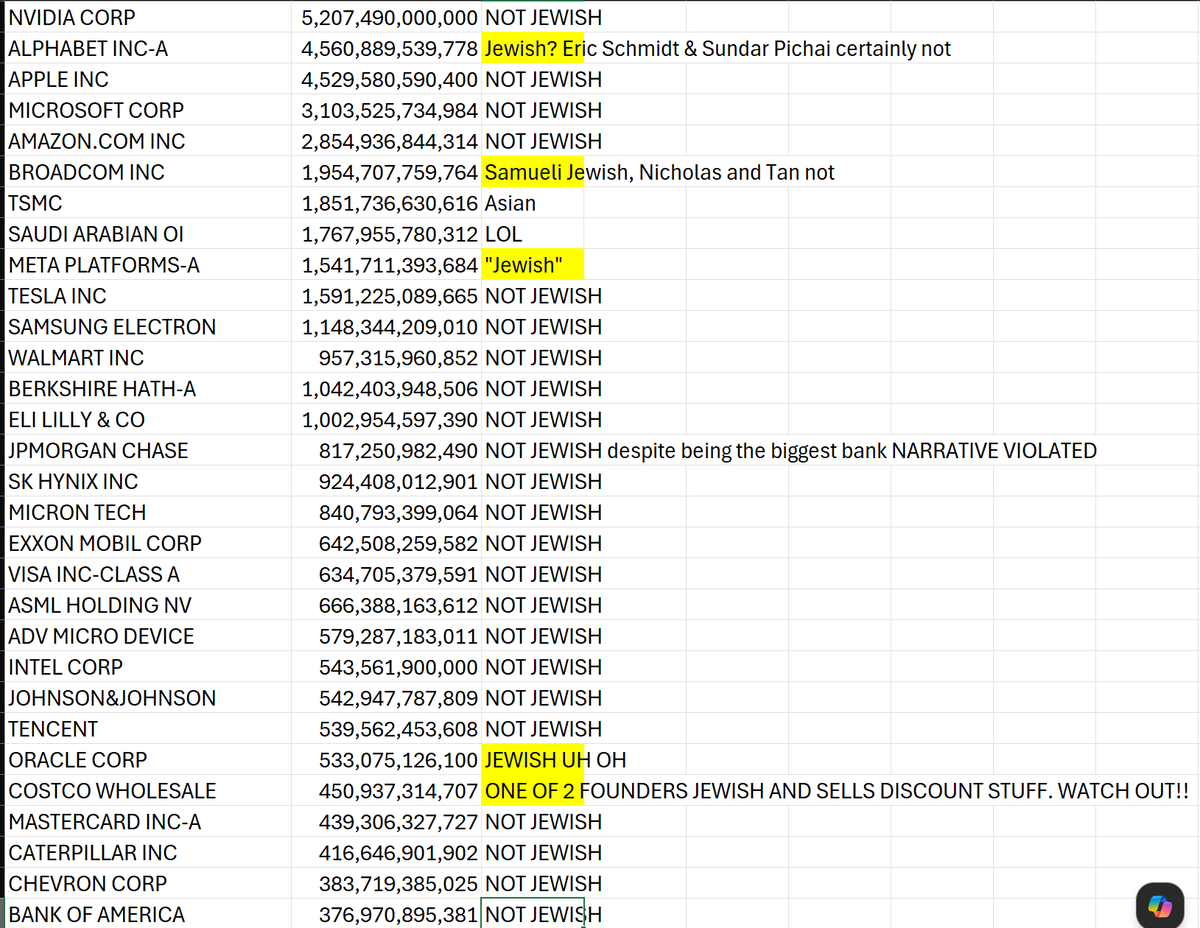Select the value 450,937,314,707

coord(399,791)
